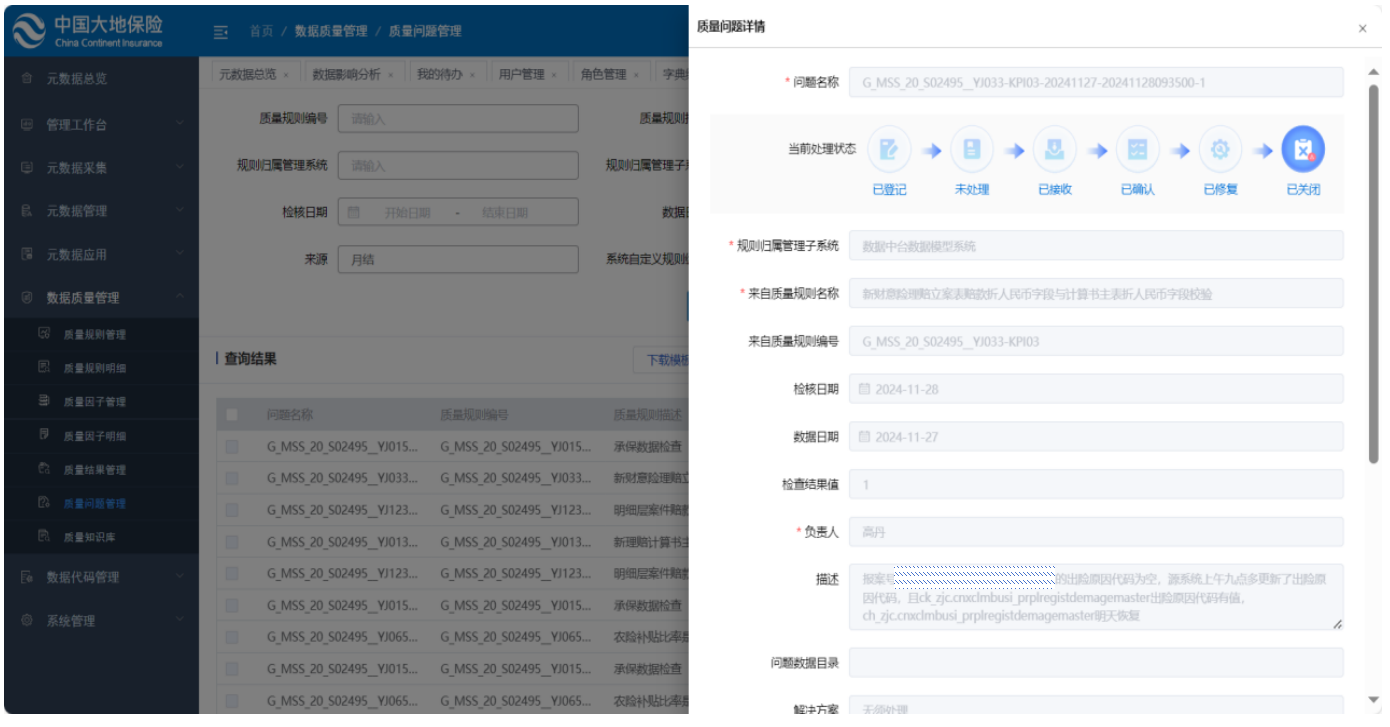
Task: Click the 已关闭 status step icon
Action: pos(1303,150)
